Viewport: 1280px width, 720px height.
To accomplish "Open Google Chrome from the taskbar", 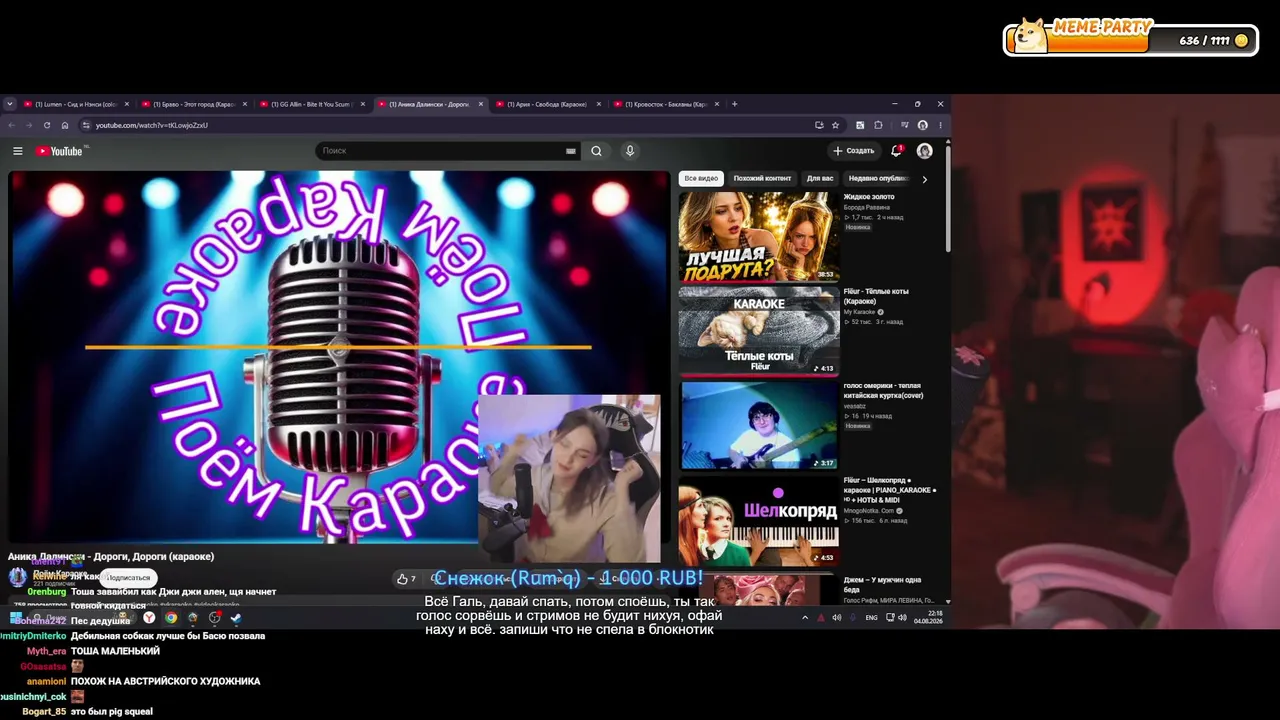I will (171, 618).
